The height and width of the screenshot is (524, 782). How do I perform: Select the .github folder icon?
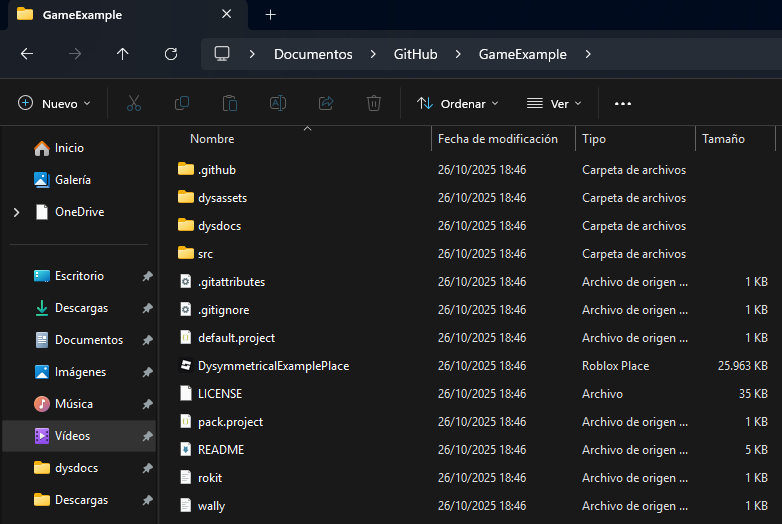[186, 169]
